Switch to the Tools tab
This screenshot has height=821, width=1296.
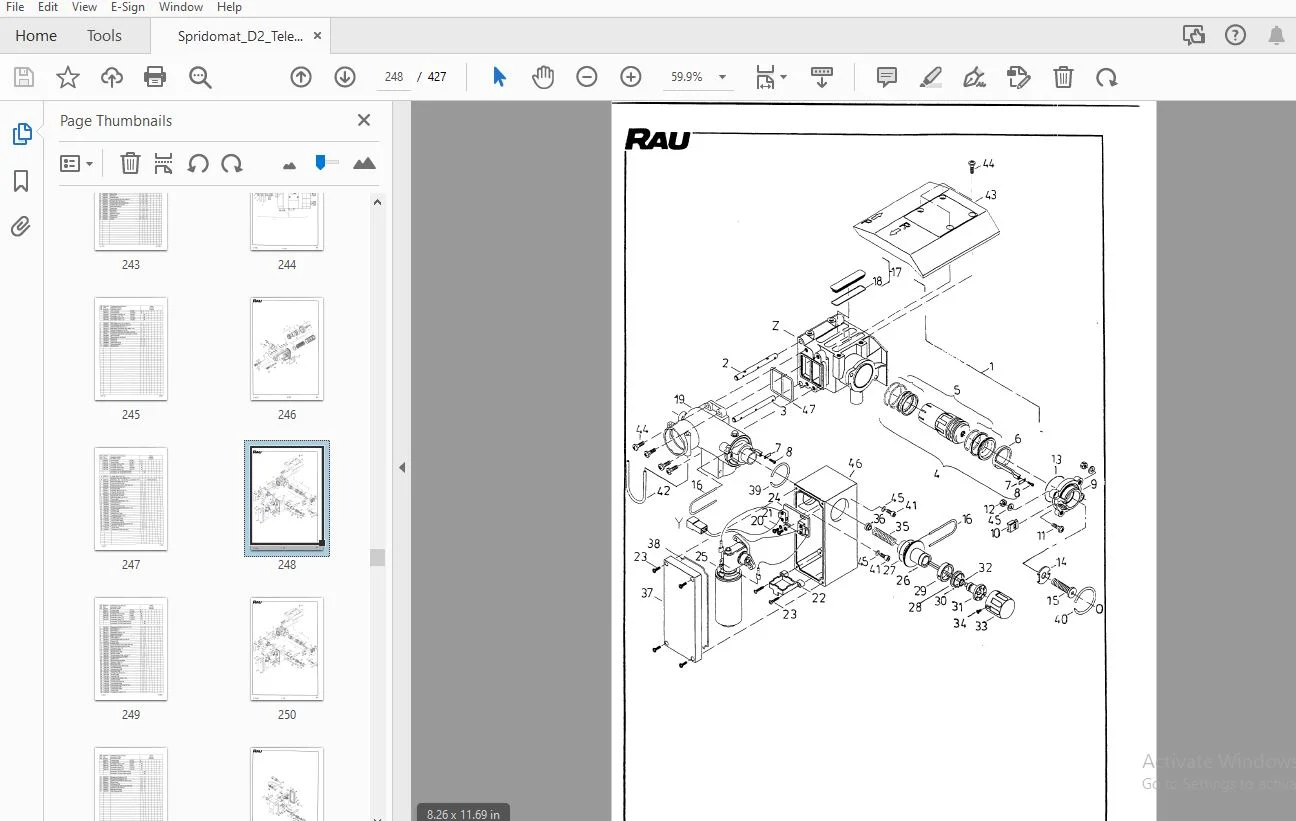(104, 35)
